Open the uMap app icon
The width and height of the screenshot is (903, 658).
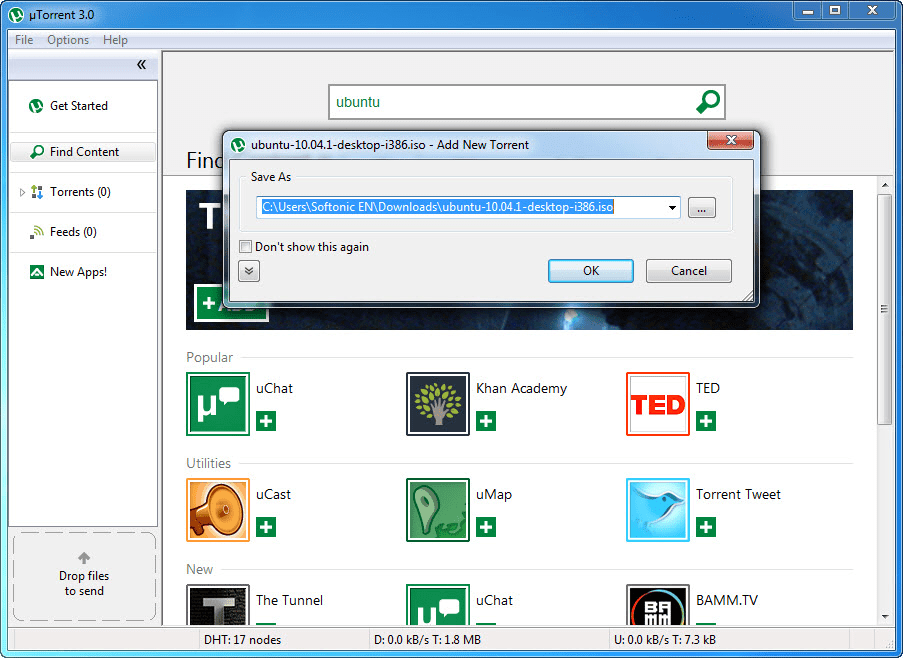437,510
